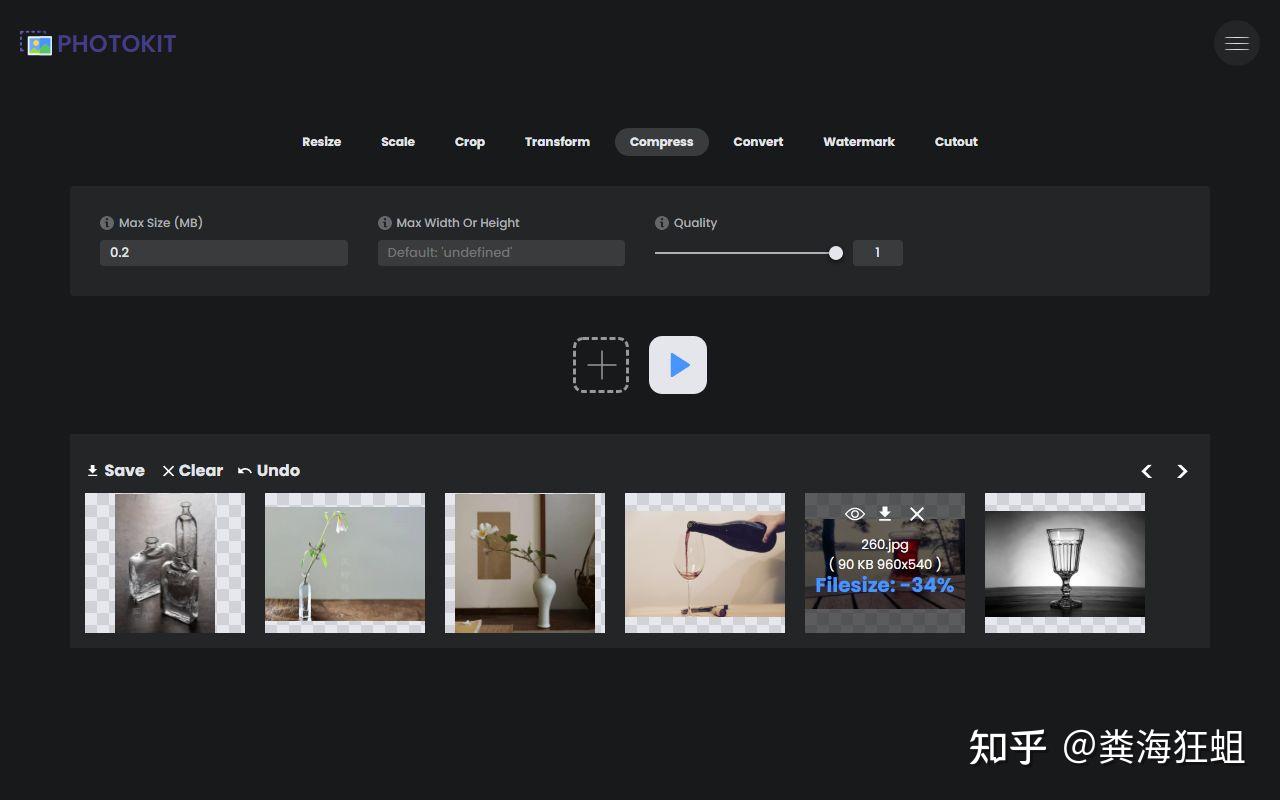Screen dimensions: 1280x800
Task: Switch to the Scale tab
Action: [x=398, y=142]
